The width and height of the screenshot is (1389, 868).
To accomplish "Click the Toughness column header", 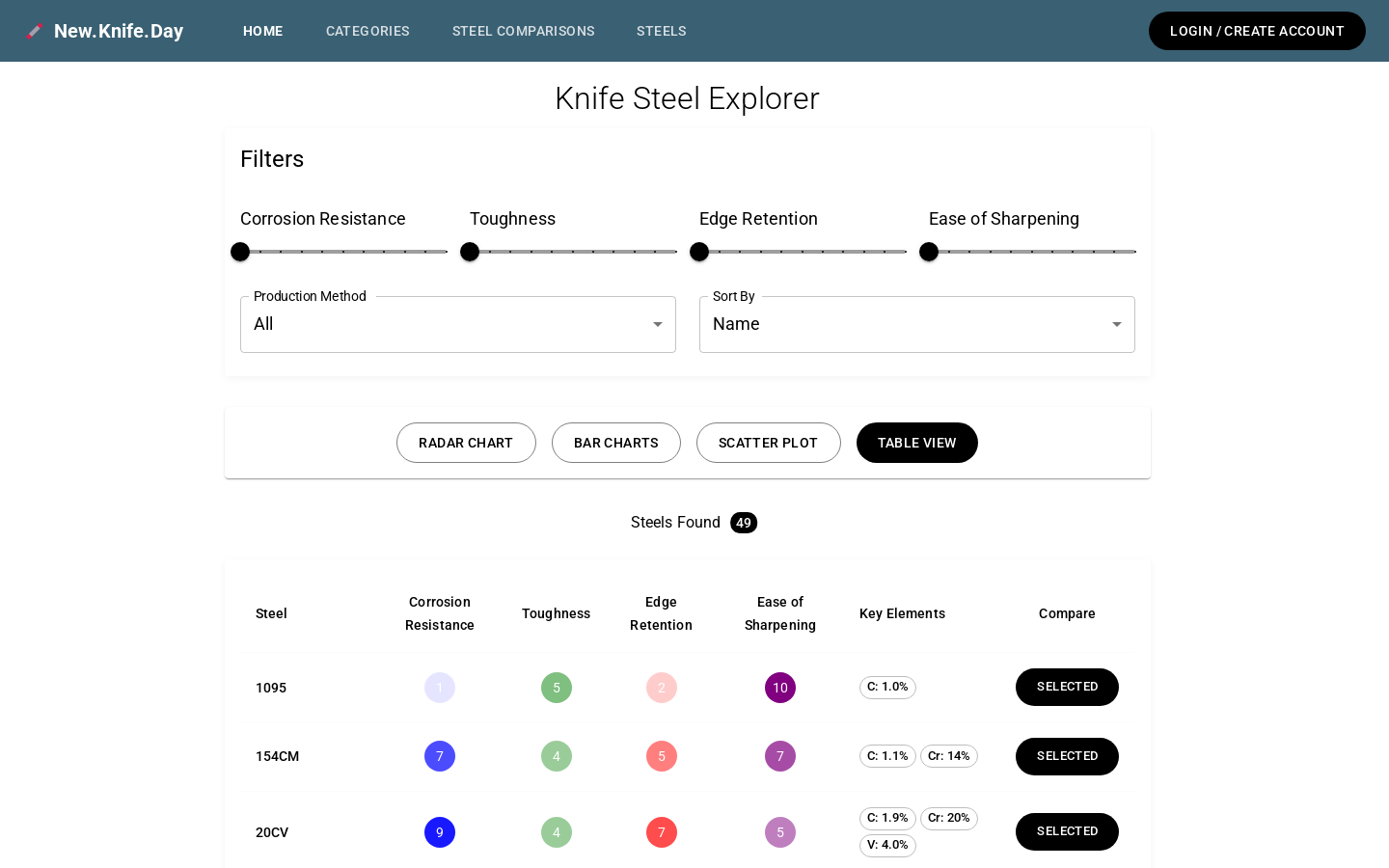I will (x=557, y=613).
